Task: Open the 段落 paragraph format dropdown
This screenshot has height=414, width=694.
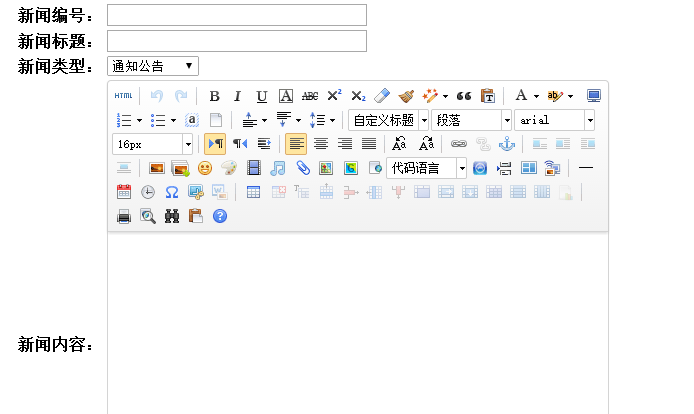Action: 471,120
